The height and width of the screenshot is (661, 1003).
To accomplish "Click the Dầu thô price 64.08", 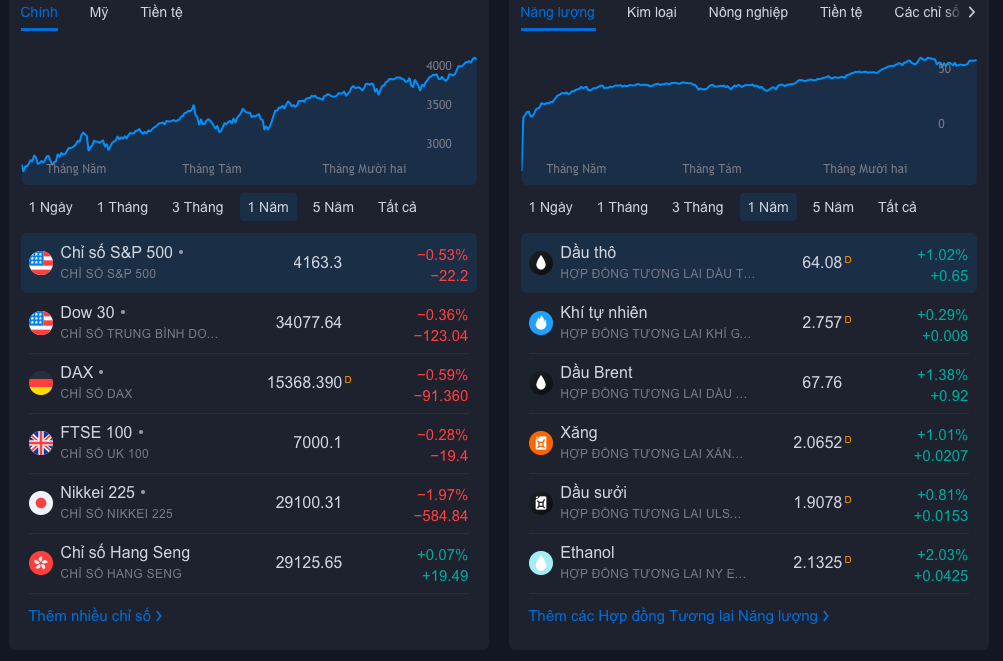I will pos(822,263).
